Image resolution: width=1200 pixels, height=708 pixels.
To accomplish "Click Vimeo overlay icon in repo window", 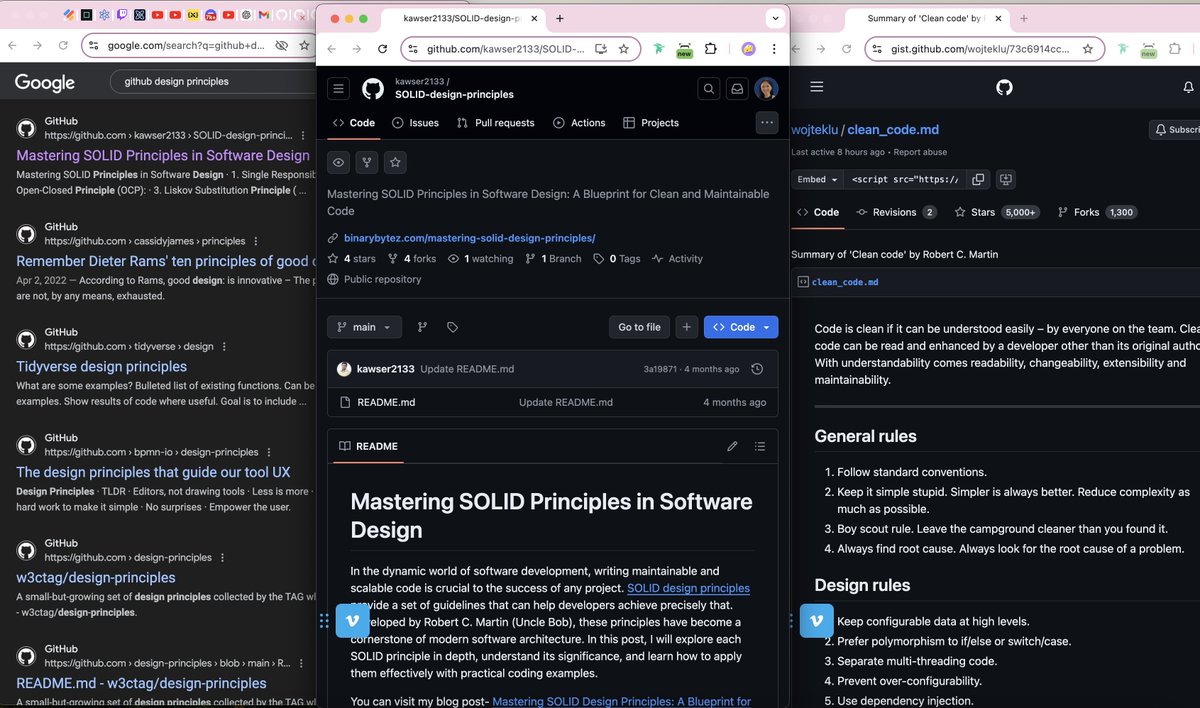I will [352, 621].
